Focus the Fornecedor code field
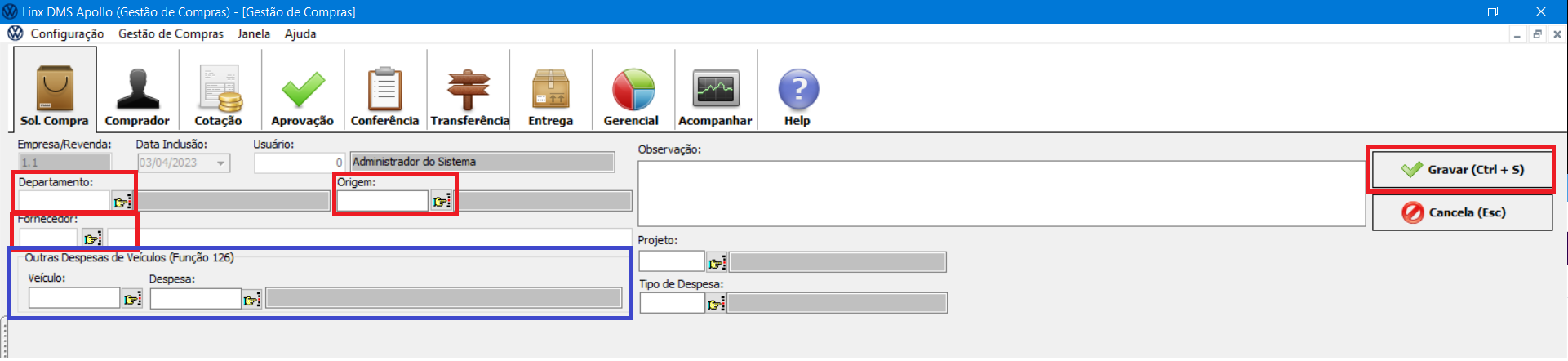This screenshot has width=1568, height=361. click(48, 238)
